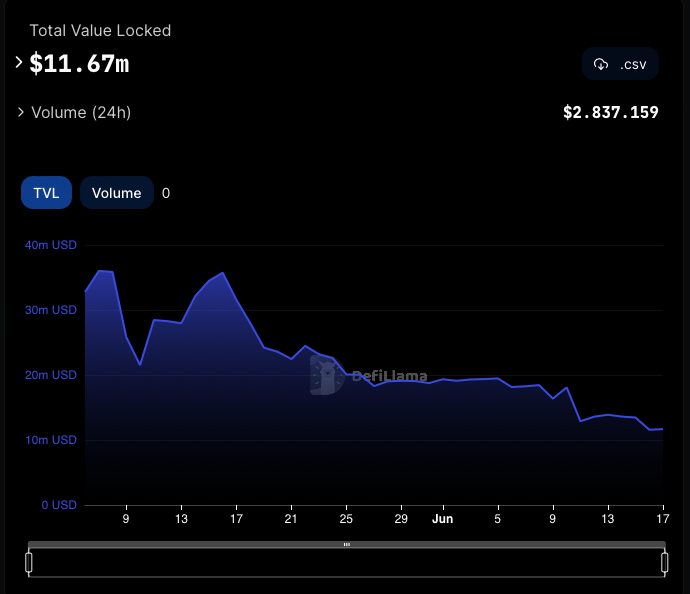Expand the Volume (24h) row chevron
Screen dimensions: 690x594
click(20, 112)
